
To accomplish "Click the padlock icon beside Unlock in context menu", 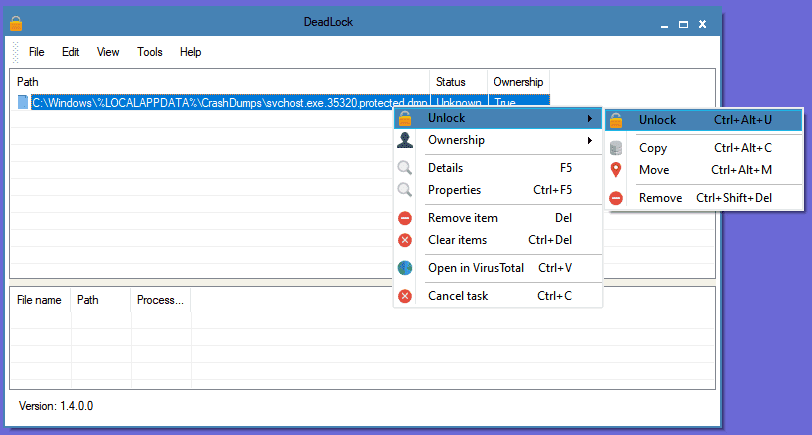I will pyautogui.click(x=405, y=119).
